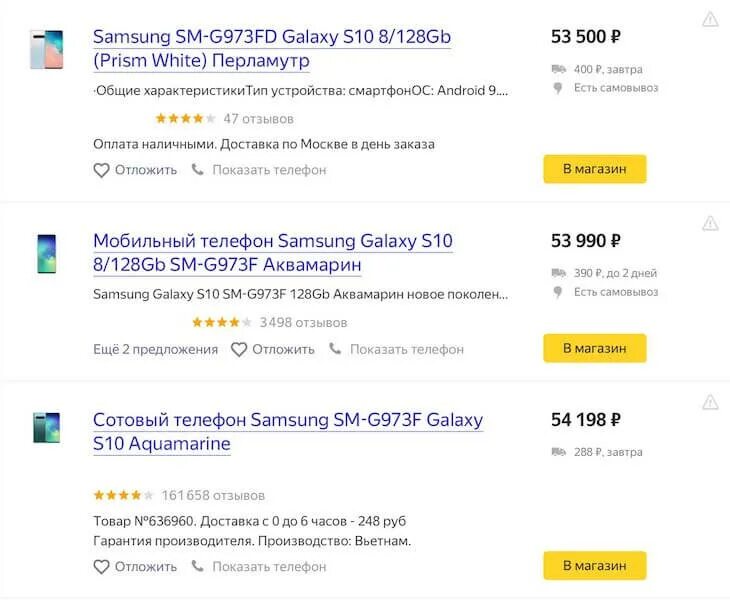Screen dimensions: 730x600
Task: Click pickup pin icon on 53 990 listing
Action: (558, 292)
